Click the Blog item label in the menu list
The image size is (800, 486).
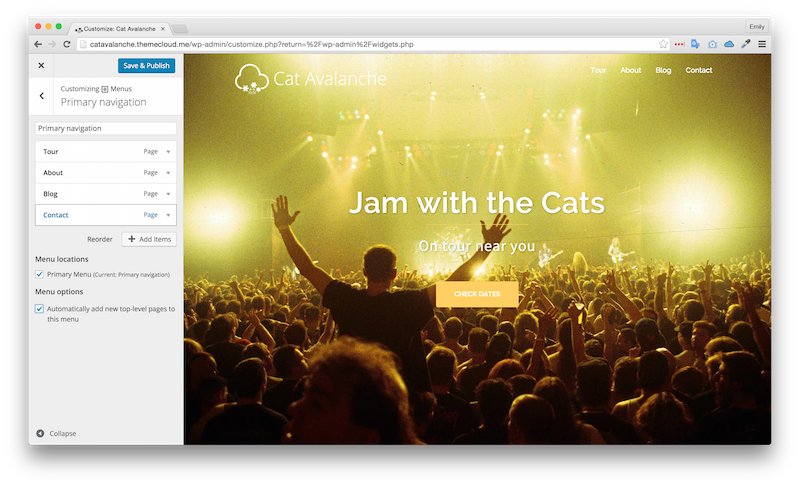[x=50, y=194]
